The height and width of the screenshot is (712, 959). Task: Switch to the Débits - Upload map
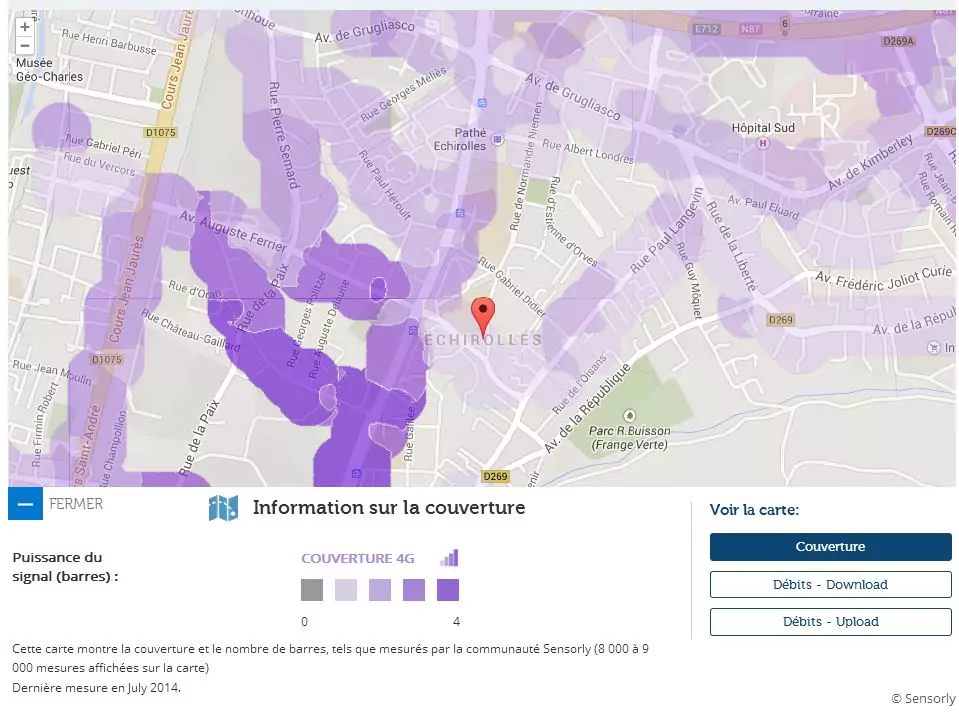[830, 622]
